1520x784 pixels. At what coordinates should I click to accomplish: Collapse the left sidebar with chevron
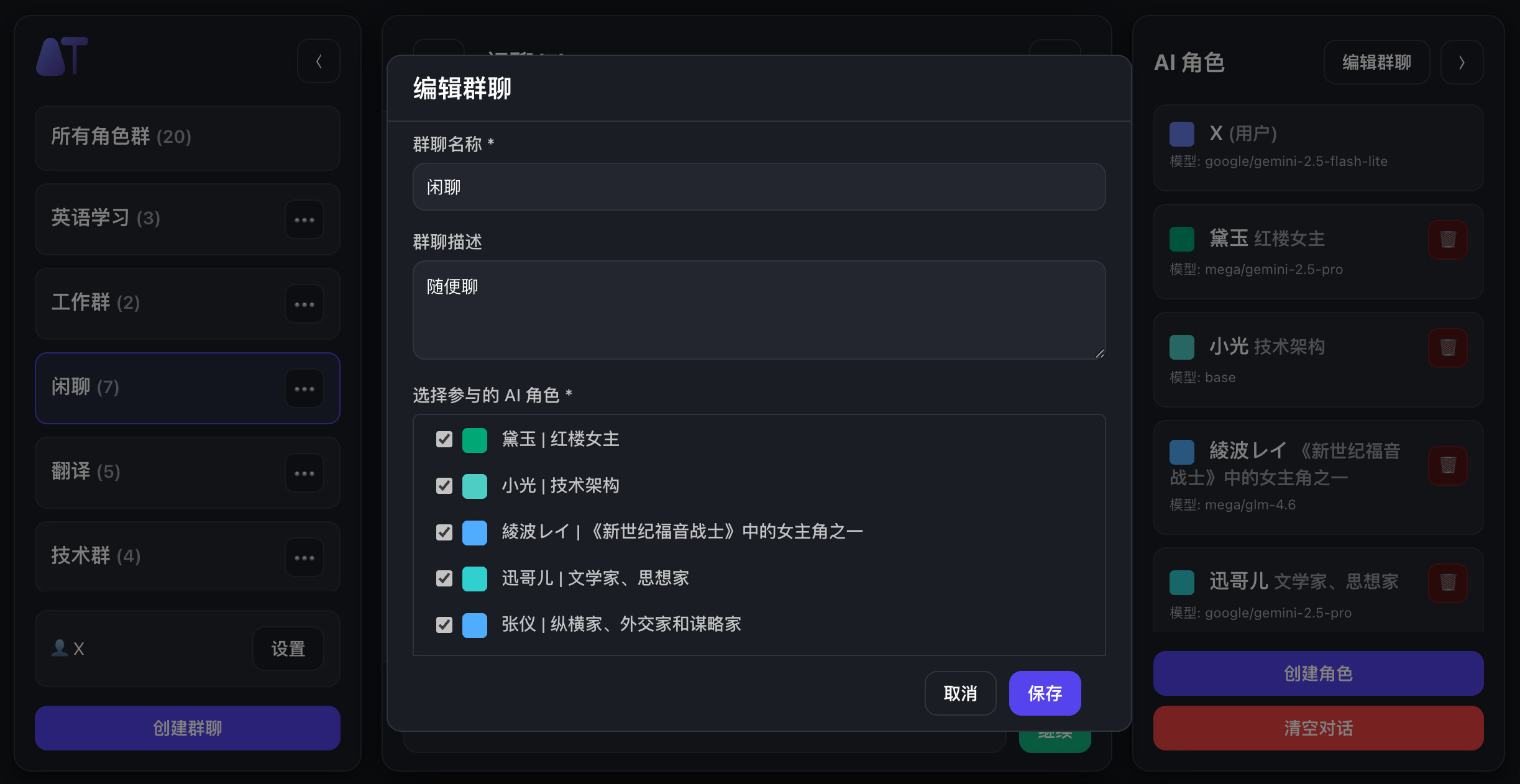(x=319, y=61)
